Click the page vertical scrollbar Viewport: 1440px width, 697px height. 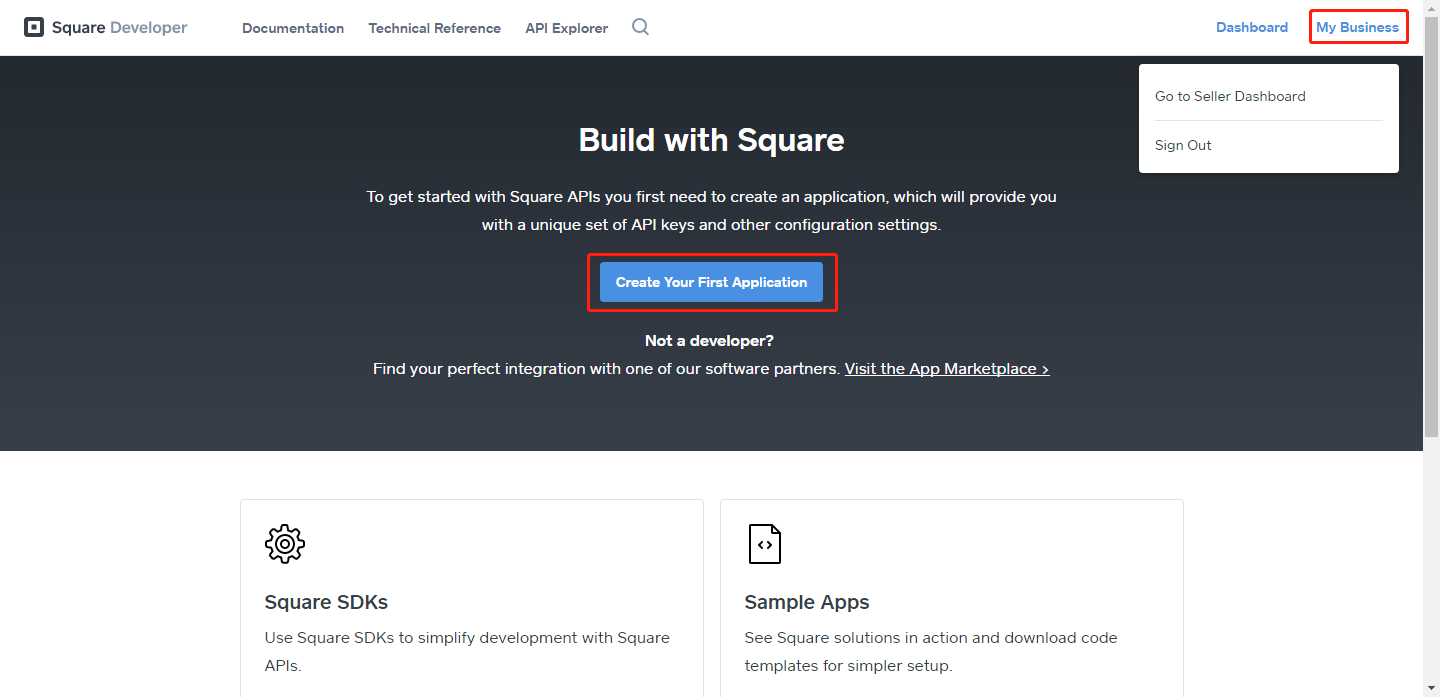click(1431, 226)
